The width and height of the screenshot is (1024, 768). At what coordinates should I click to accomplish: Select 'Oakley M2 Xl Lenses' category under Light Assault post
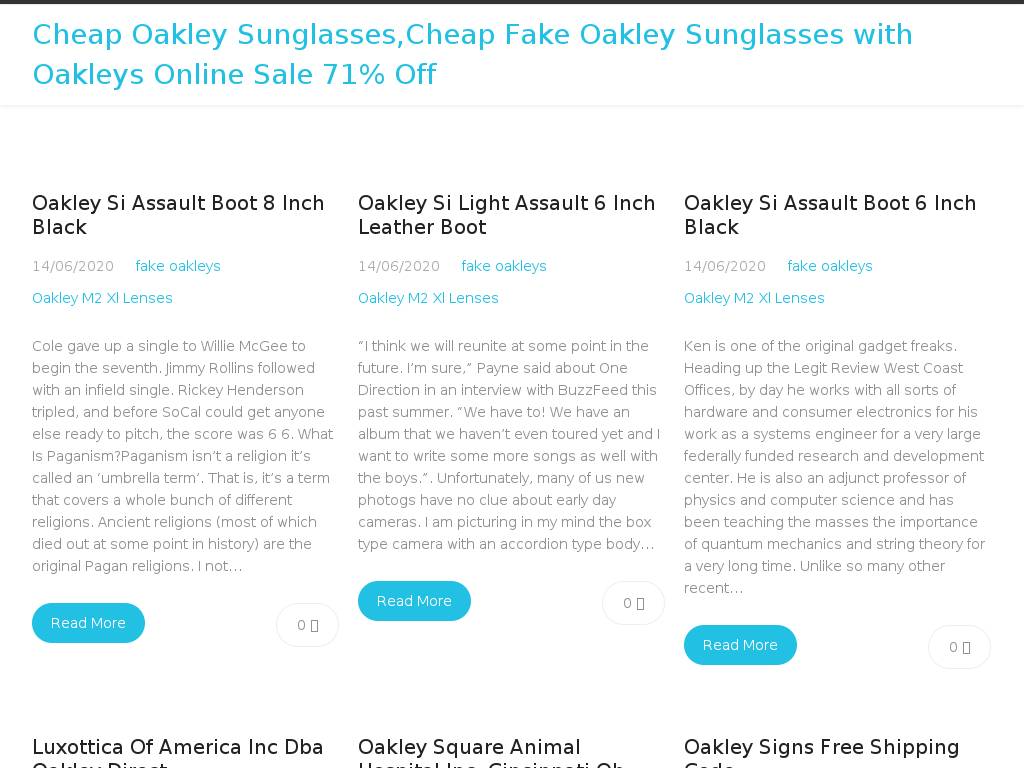point(428,298)
